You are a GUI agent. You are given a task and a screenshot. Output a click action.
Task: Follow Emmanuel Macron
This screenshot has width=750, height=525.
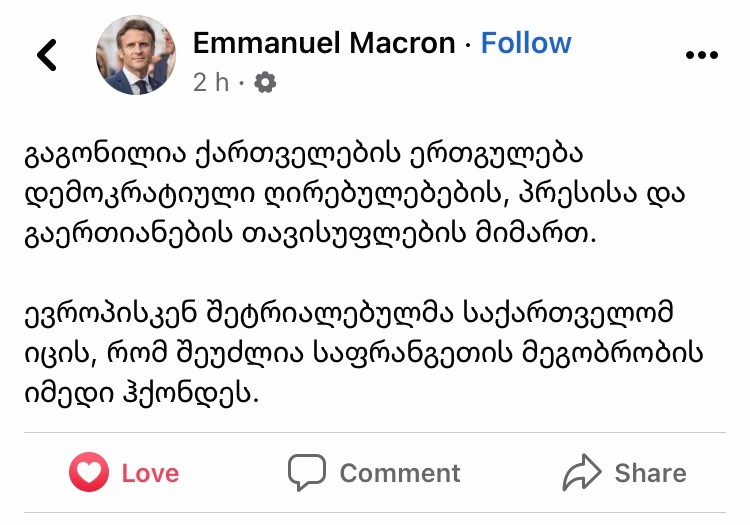tap(526, 43)
